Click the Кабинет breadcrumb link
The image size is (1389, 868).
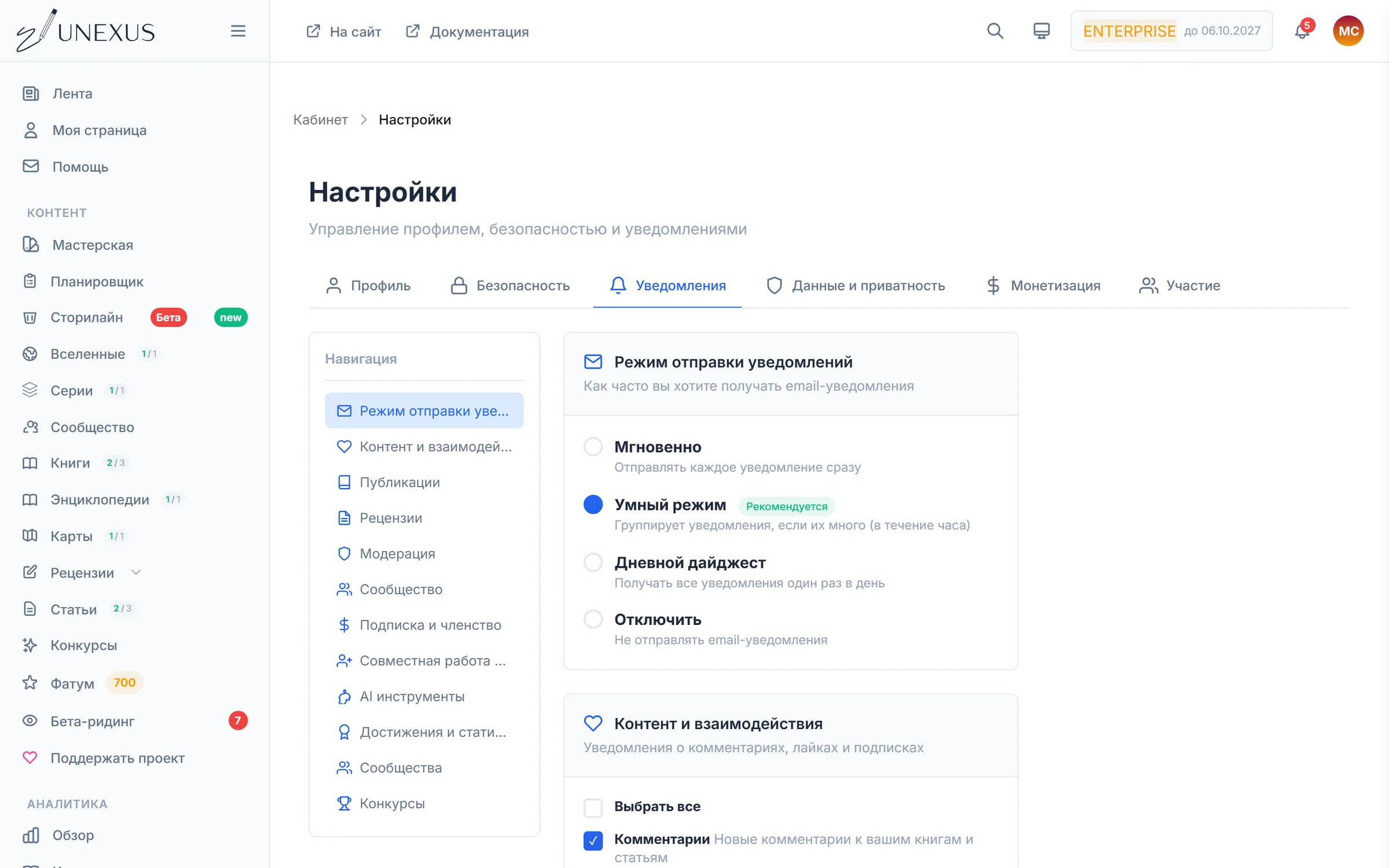[x=320, y=120]
